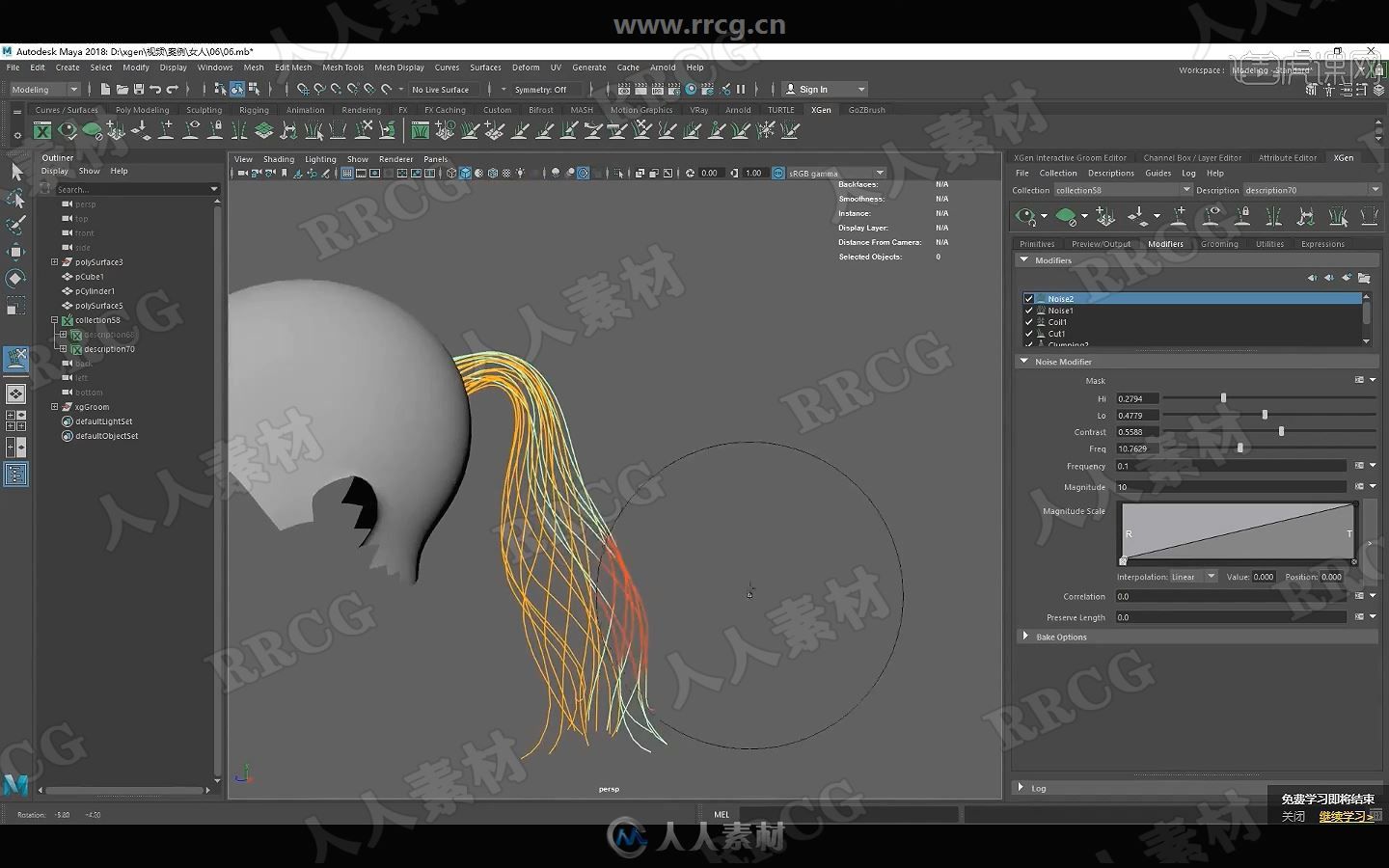Expand the description70 tree node
The height and width of the screenshot is (868, 1389).
64,348
